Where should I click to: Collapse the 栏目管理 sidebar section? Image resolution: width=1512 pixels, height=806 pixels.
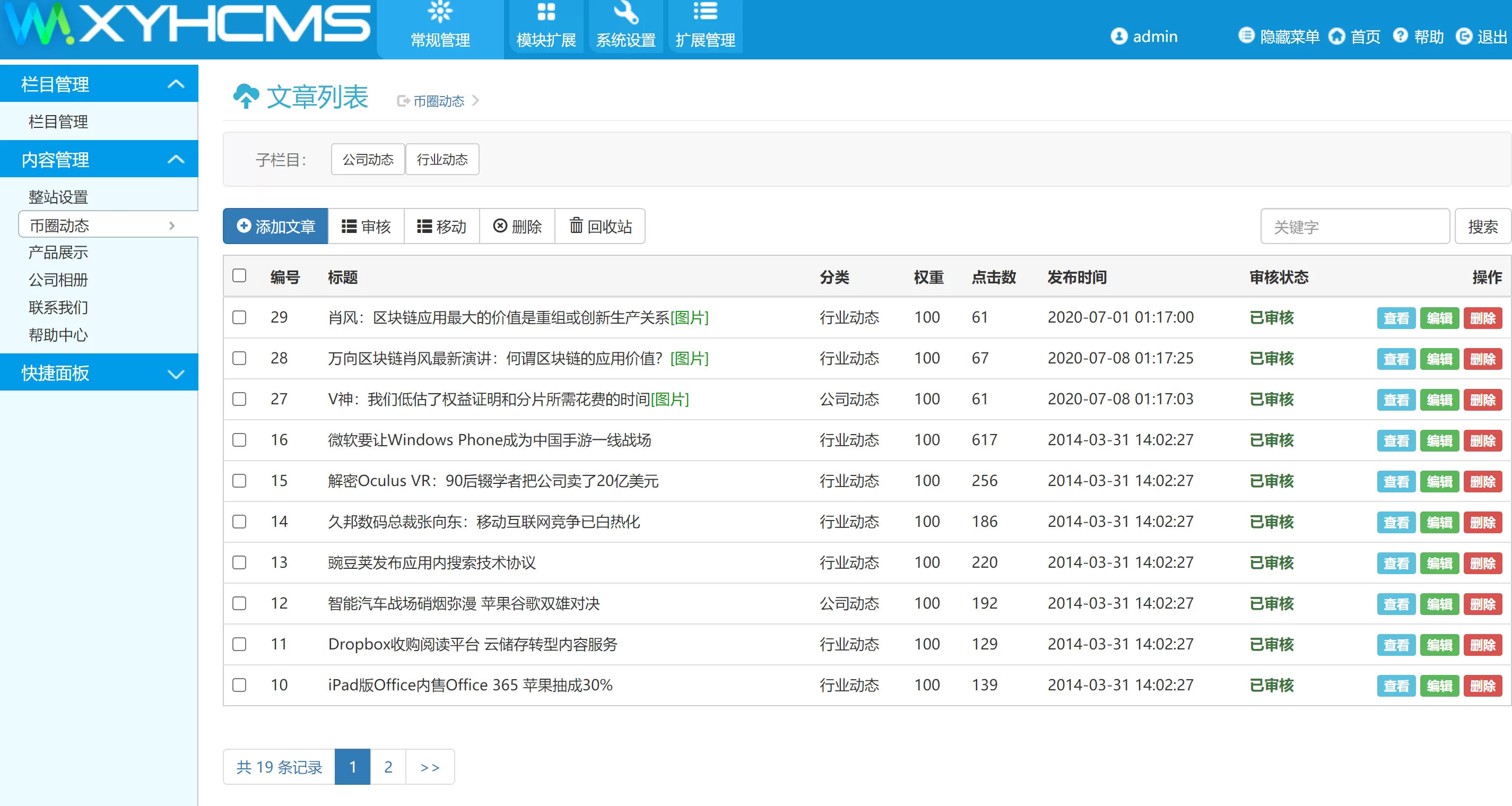point(176,84)
